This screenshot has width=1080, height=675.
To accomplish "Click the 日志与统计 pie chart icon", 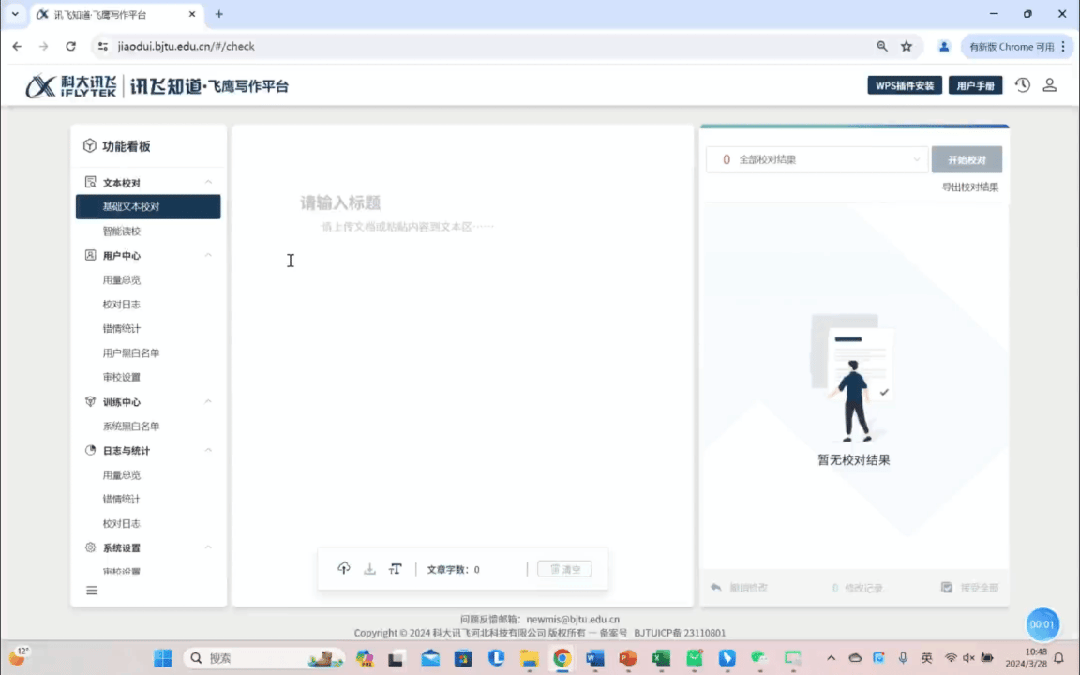I will click(x=90, y=450).
